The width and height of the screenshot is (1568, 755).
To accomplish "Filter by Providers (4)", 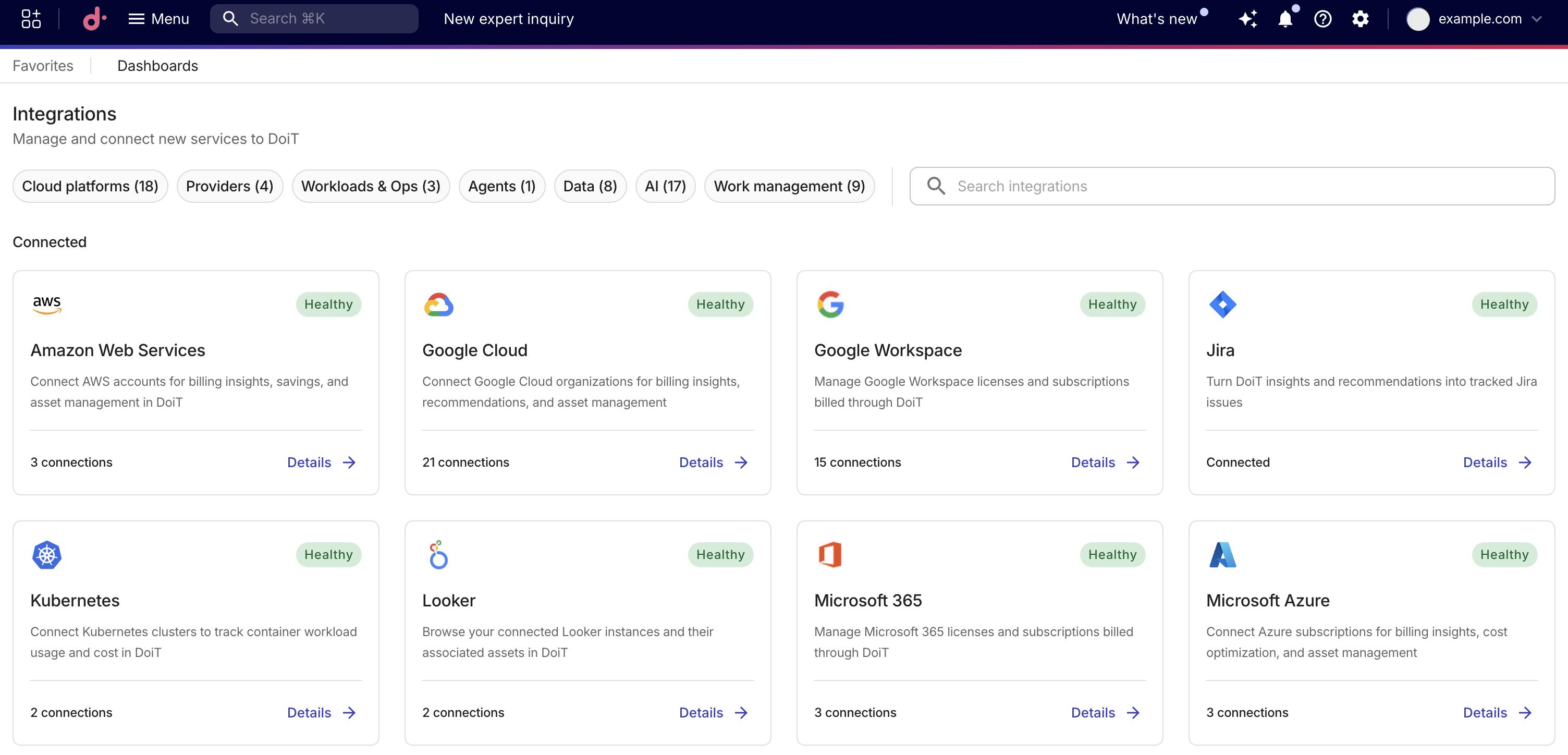I will coord(229,186).
